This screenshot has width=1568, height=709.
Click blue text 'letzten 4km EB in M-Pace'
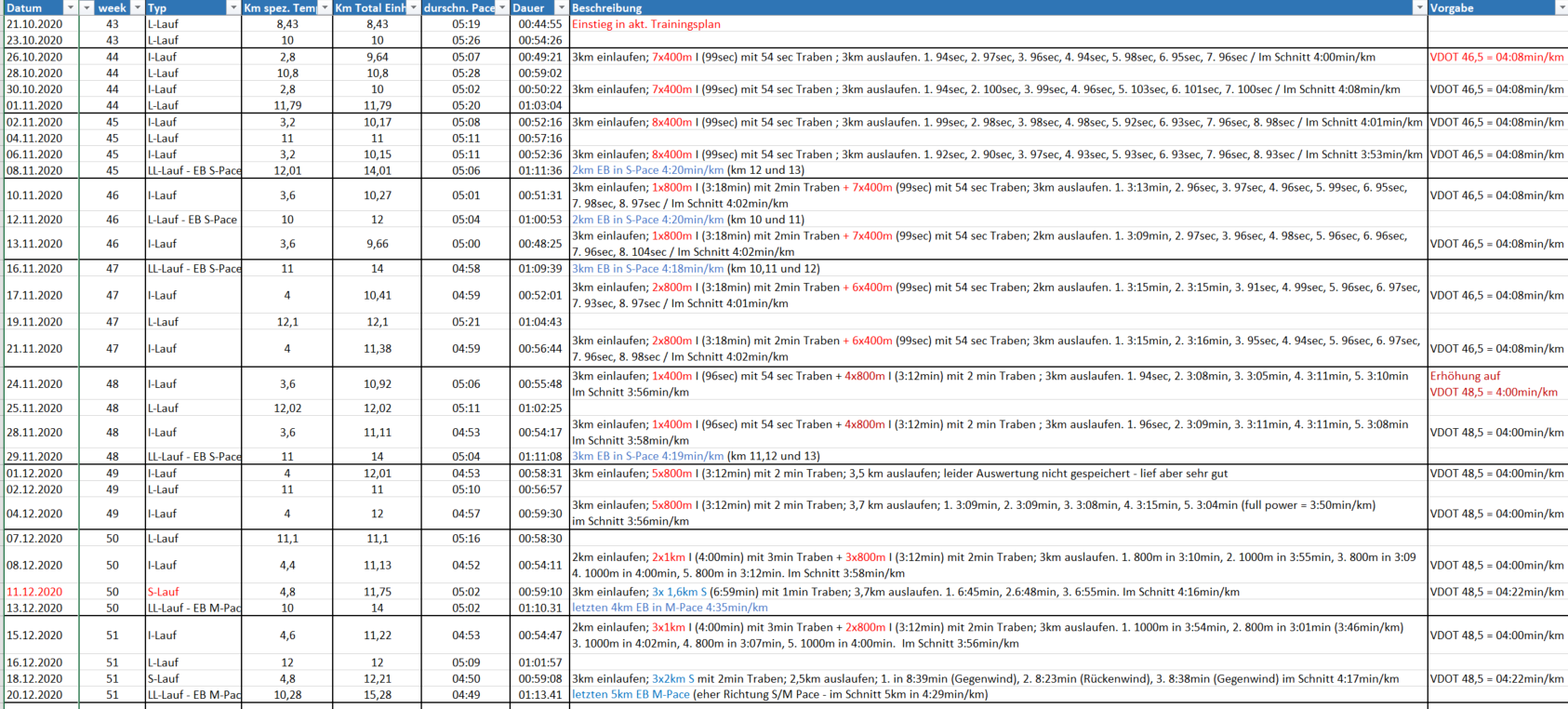coord(670,608)
